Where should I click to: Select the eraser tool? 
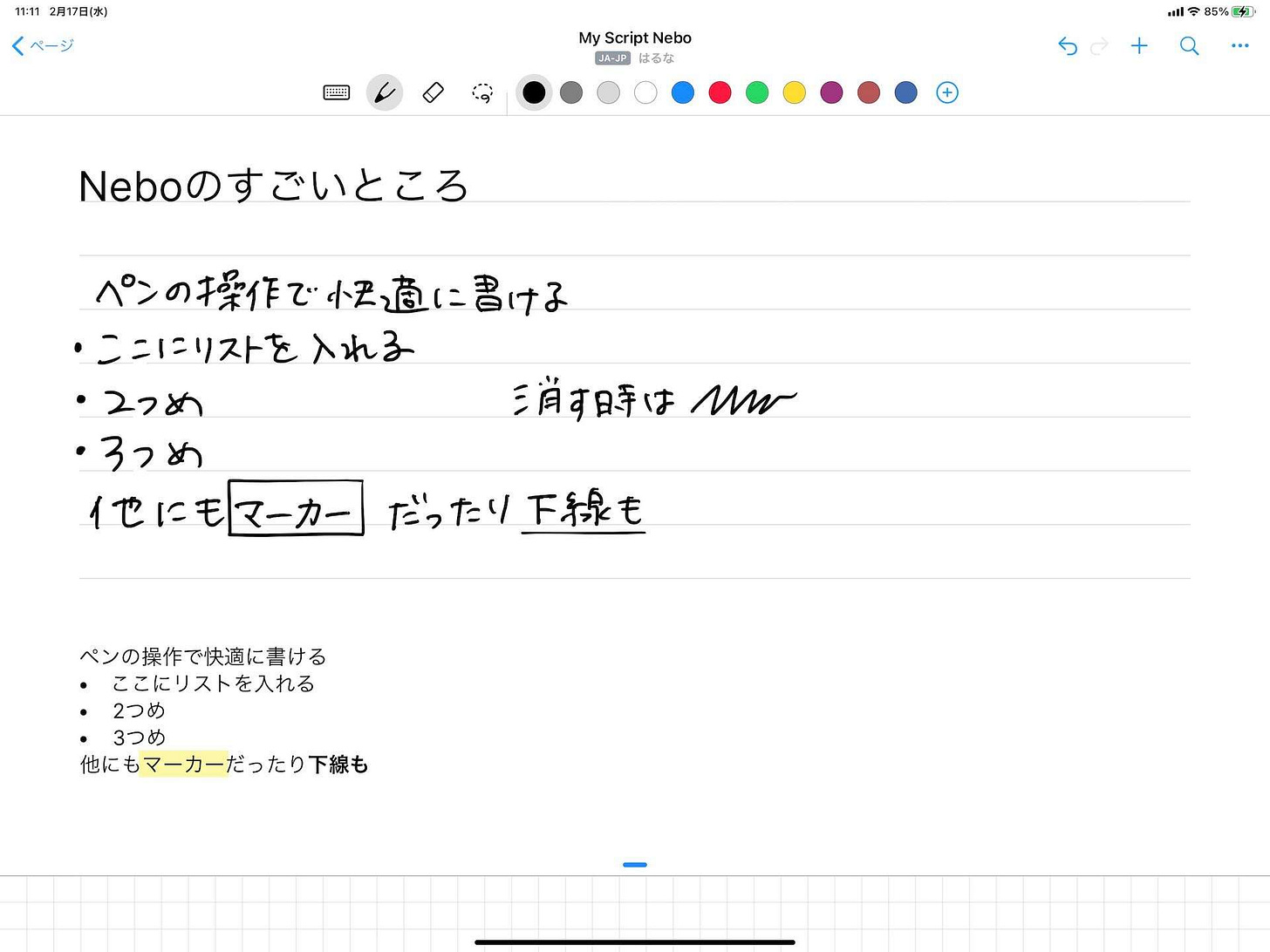[434, 92]
